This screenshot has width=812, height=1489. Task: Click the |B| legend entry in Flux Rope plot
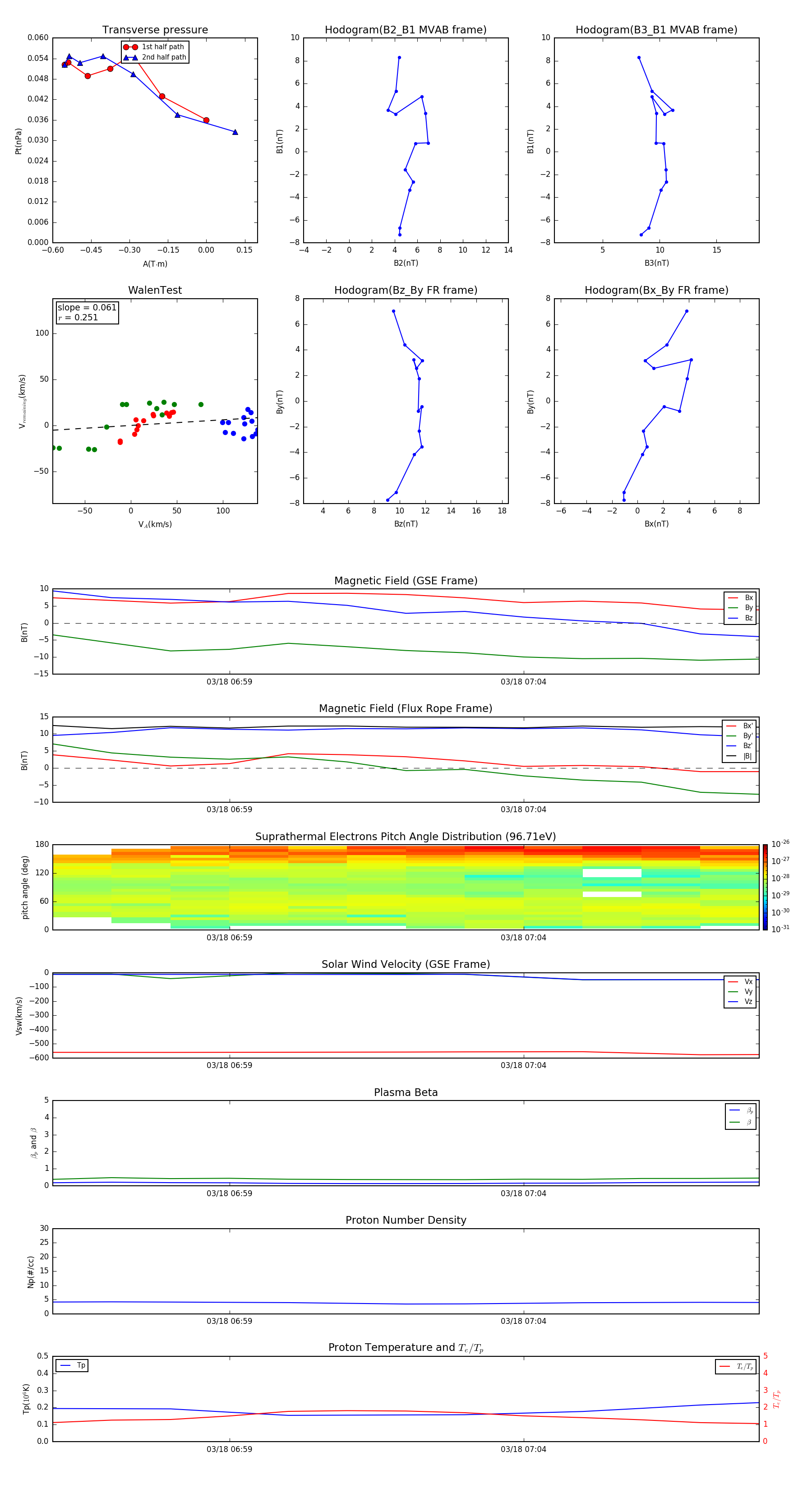[x=740, y=756]
